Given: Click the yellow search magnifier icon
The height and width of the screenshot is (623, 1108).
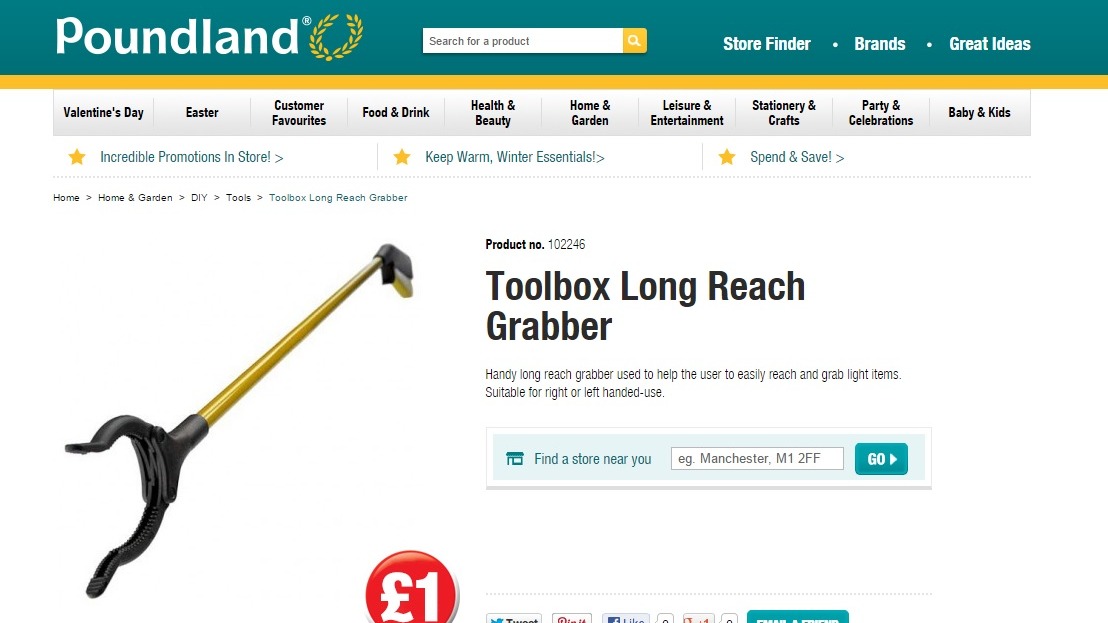Looking at the screenshot, I should 635,41.
